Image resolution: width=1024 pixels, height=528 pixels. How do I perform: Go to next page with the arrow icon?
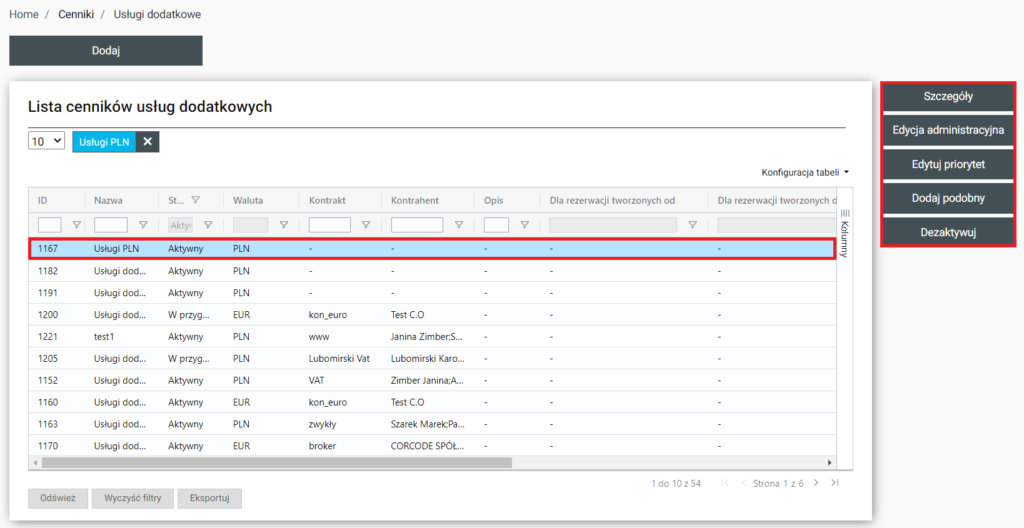(816, 483)
